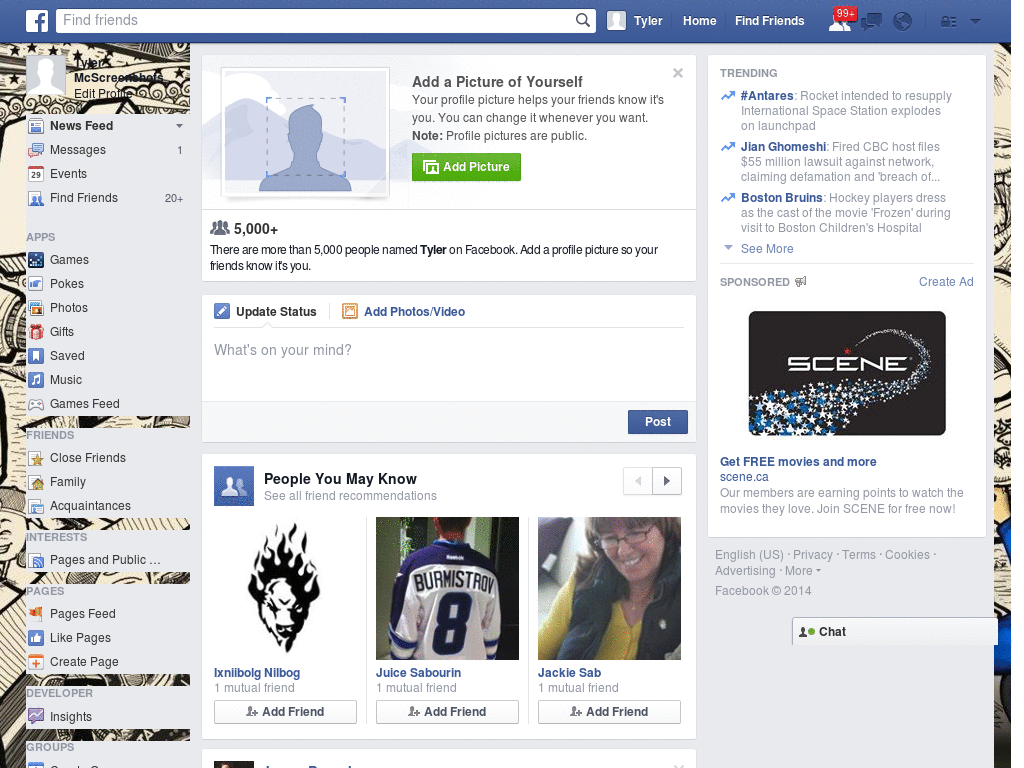Image resolution: width=1024 pixels, height=768 pixels.
Task: Open the privacy shortcuts lock icon
Action: [948, 22]
